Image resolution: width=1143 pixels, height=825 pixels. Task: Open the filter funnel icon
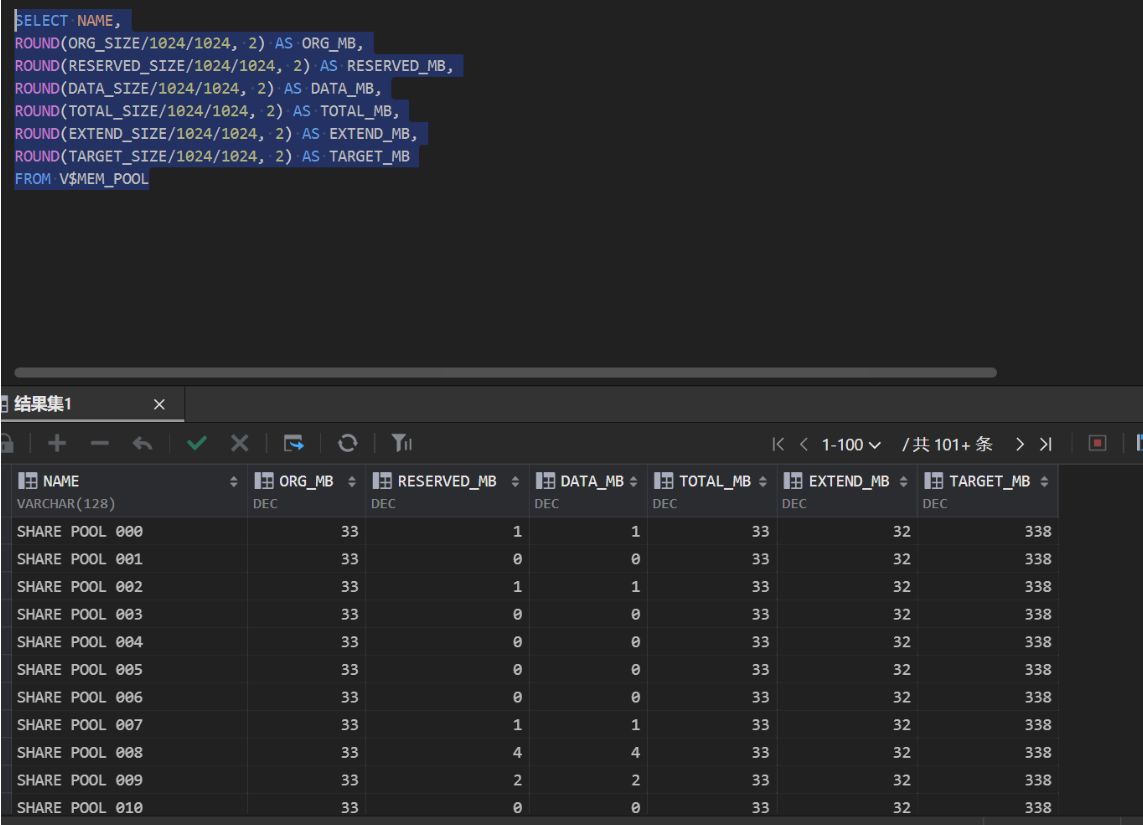click(x=401, y=443)
